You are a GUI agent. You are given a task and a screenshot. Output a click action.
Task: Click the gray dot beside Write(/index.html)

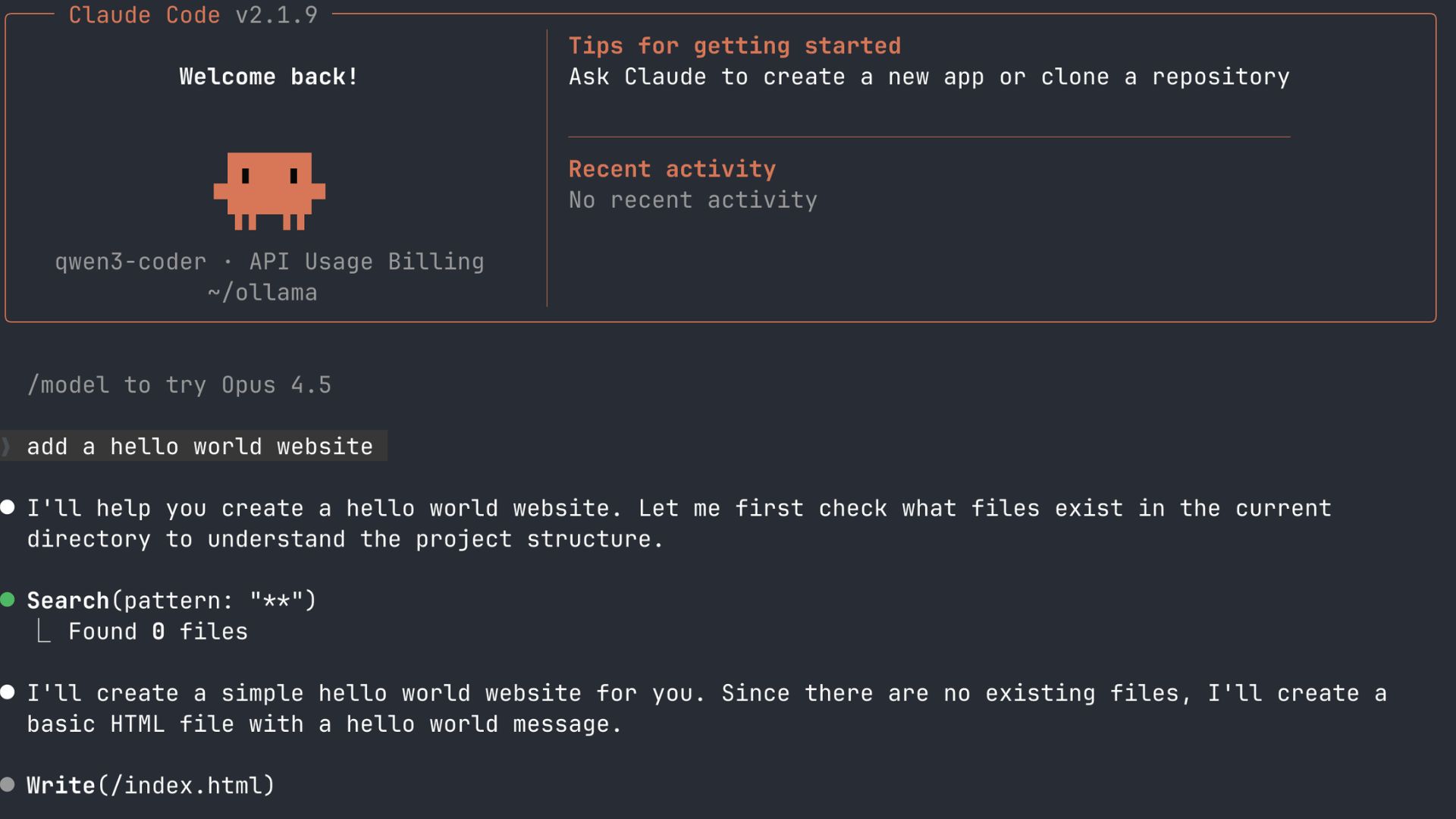click(x=8, y=785)
